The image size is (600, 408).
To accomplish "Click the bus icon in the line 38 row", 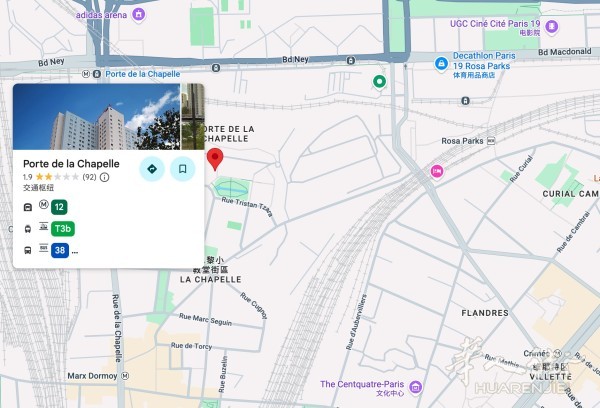I will 28,250.
